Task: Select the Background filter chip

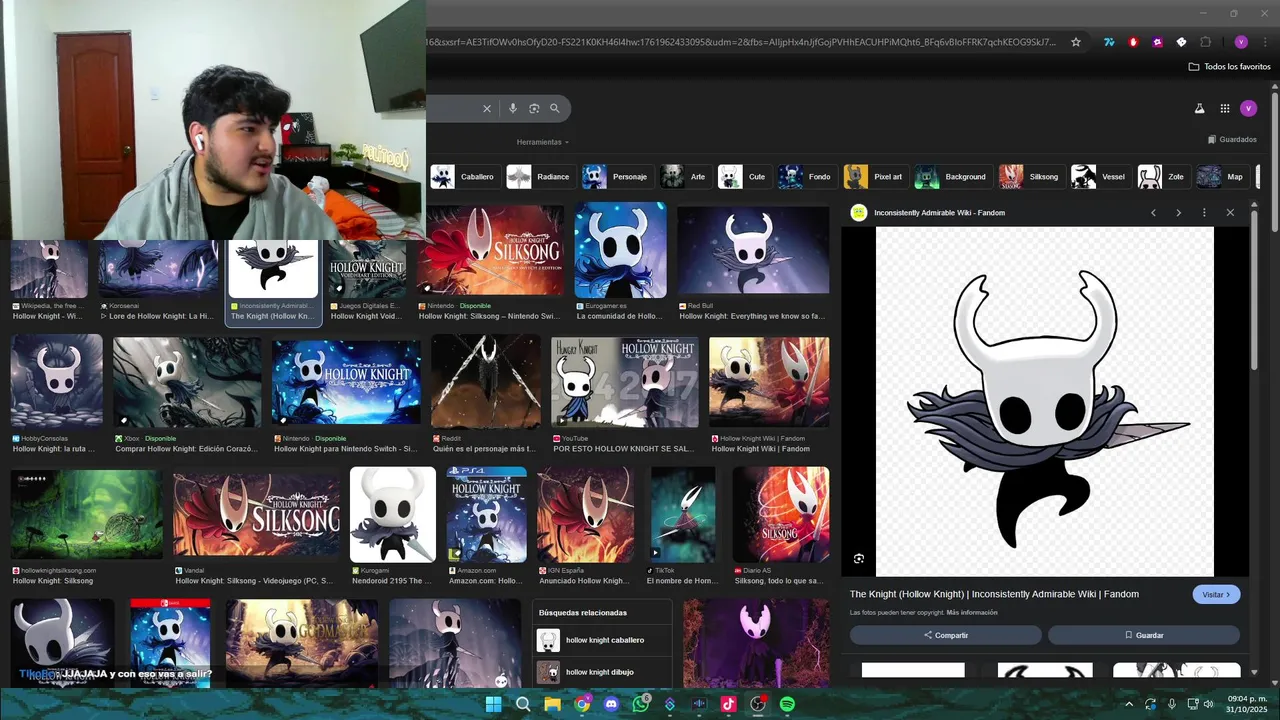Action: (x=952, y=177)
